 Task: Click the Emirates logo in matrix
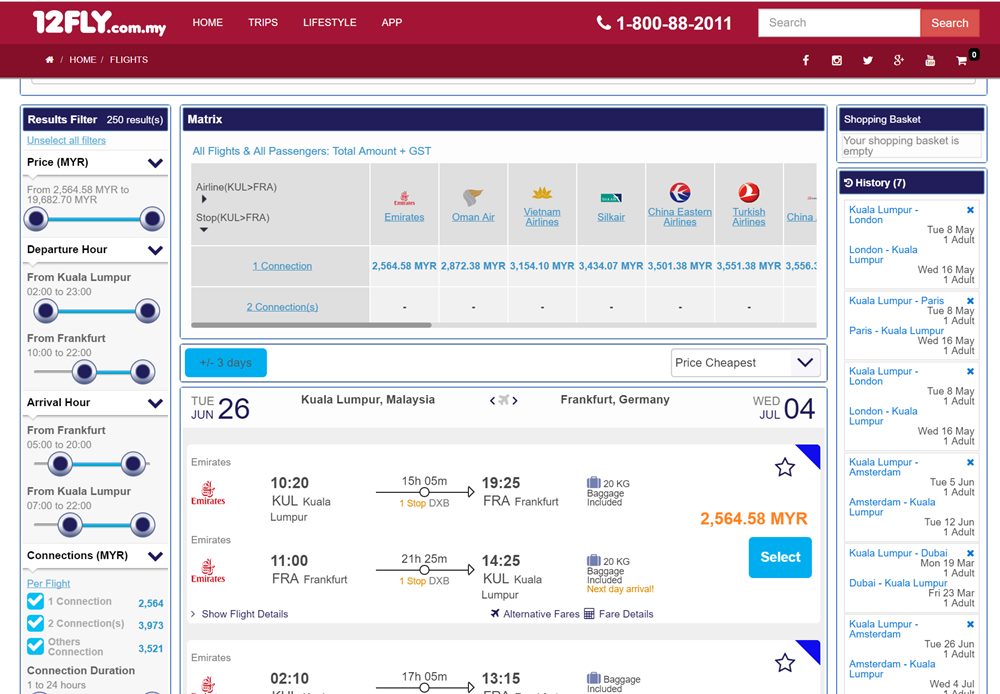click(404, 198)
